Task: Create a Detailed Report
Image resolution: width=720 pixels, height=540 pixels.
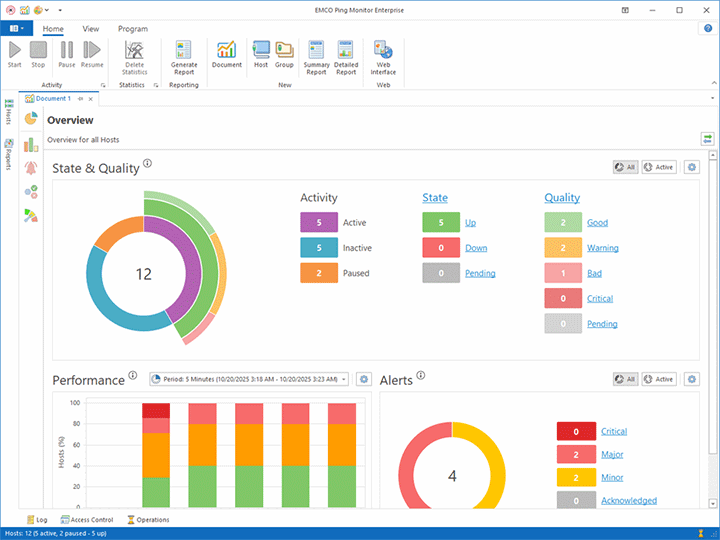Action: point(346,57)
